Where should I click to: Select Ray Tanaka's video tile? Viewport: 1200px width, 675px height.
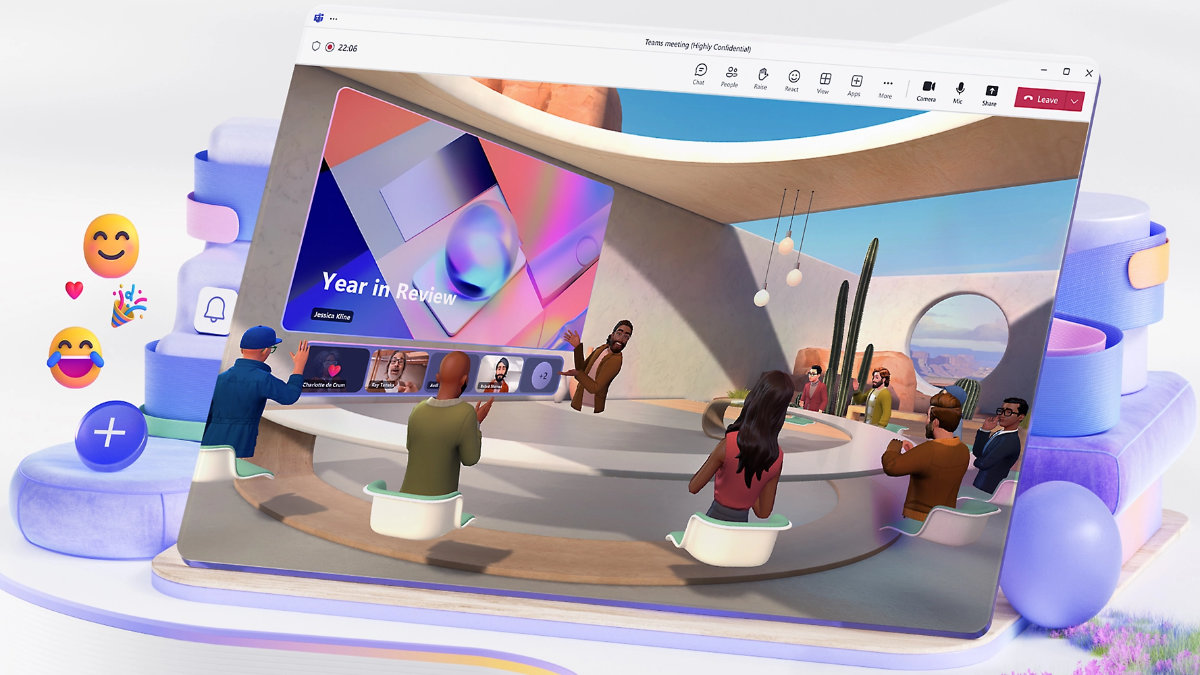click(395, 370)
